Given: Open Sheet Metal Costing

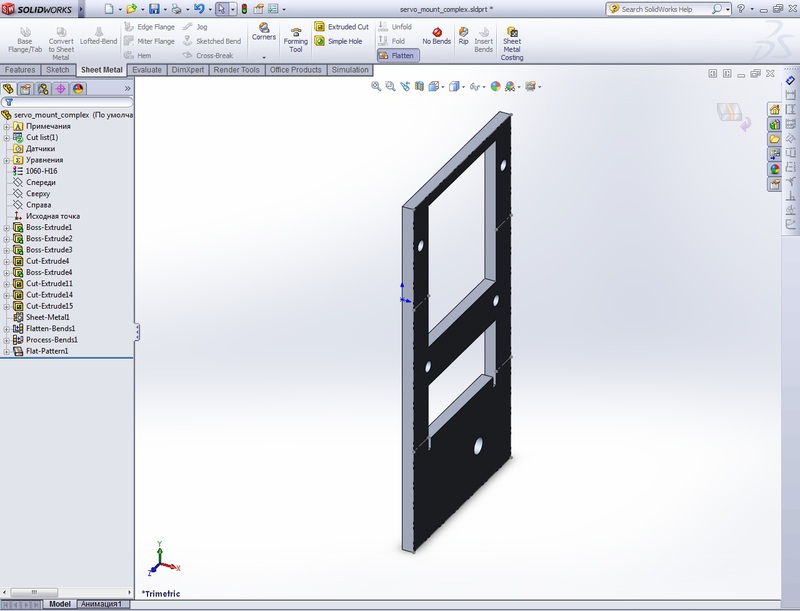Looking at the screenshot, I should (512, 44).
